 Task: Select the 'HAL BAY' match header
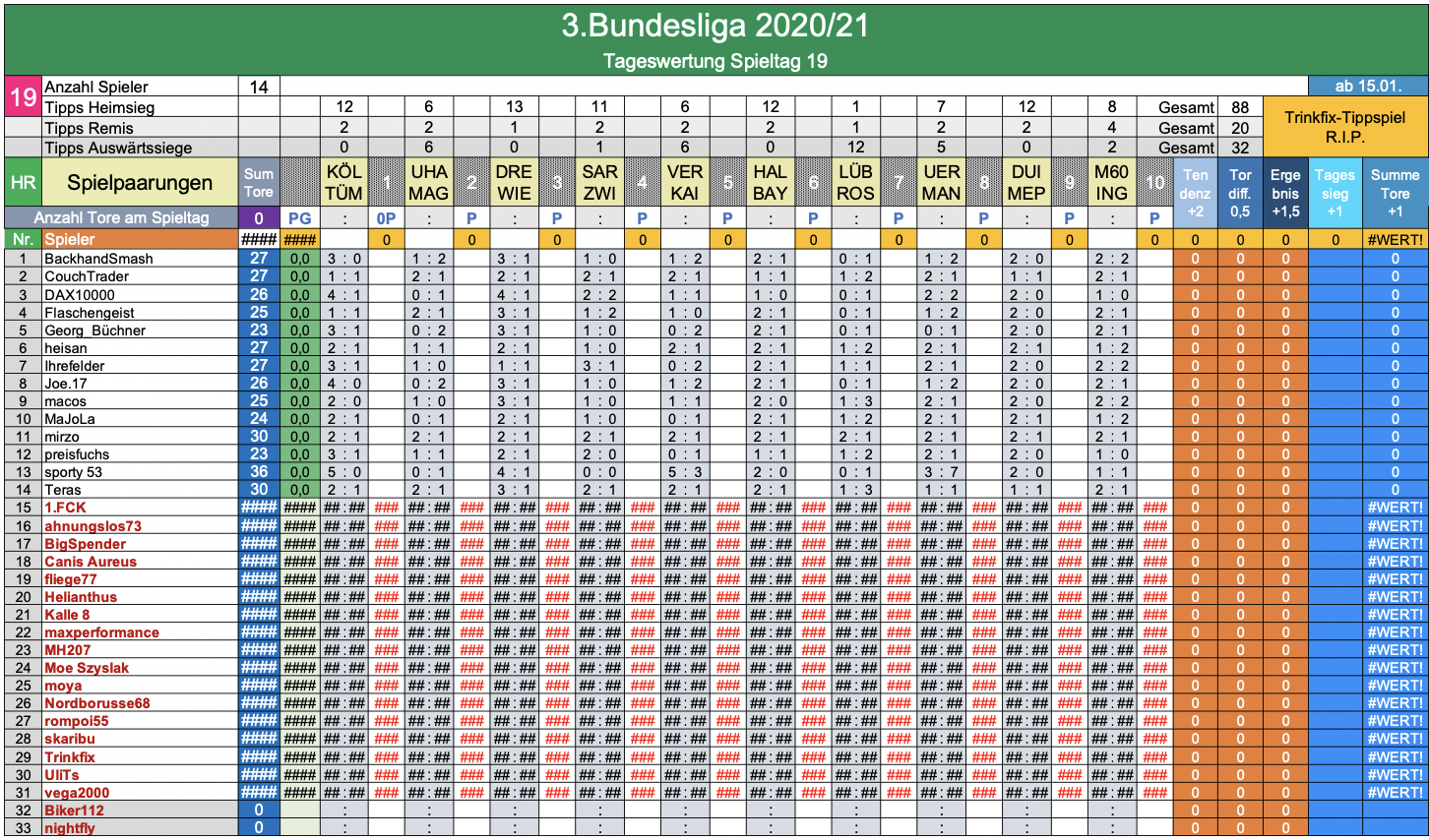pyautogui.click(x=770, y=182)
